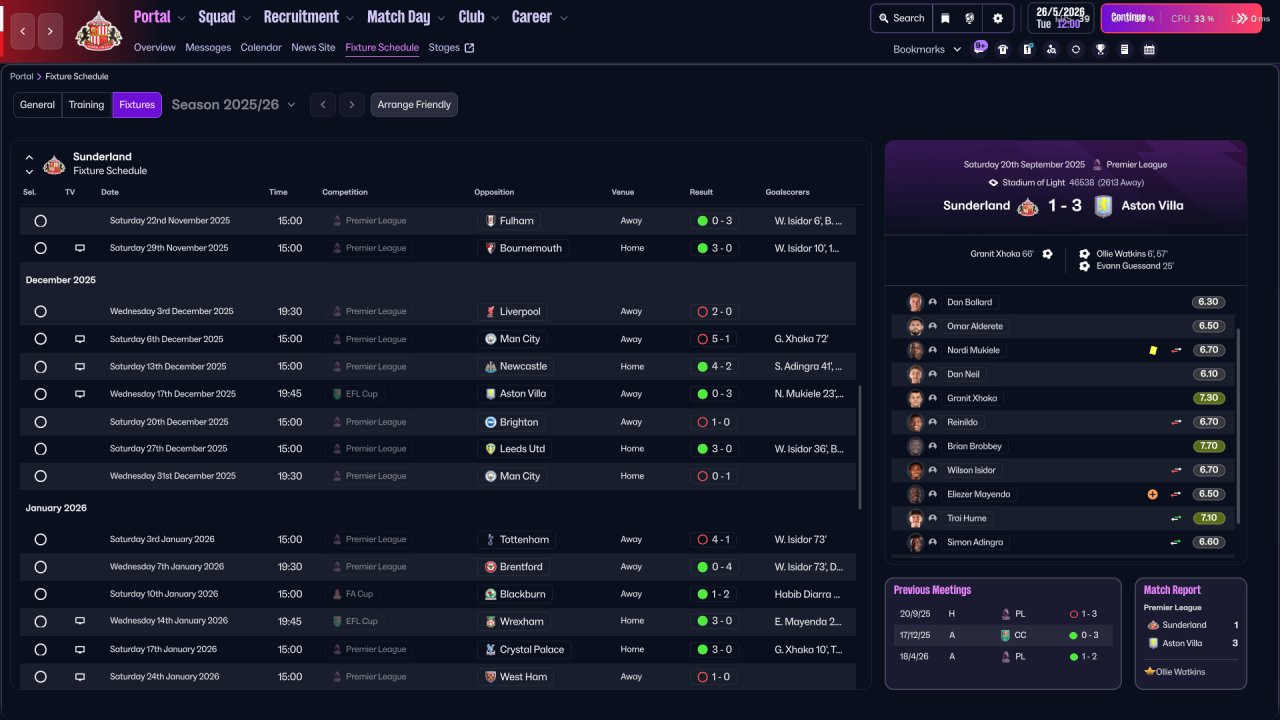Click the down chevron next to Sunderland Fixture Schedule

tap(29, 172)
